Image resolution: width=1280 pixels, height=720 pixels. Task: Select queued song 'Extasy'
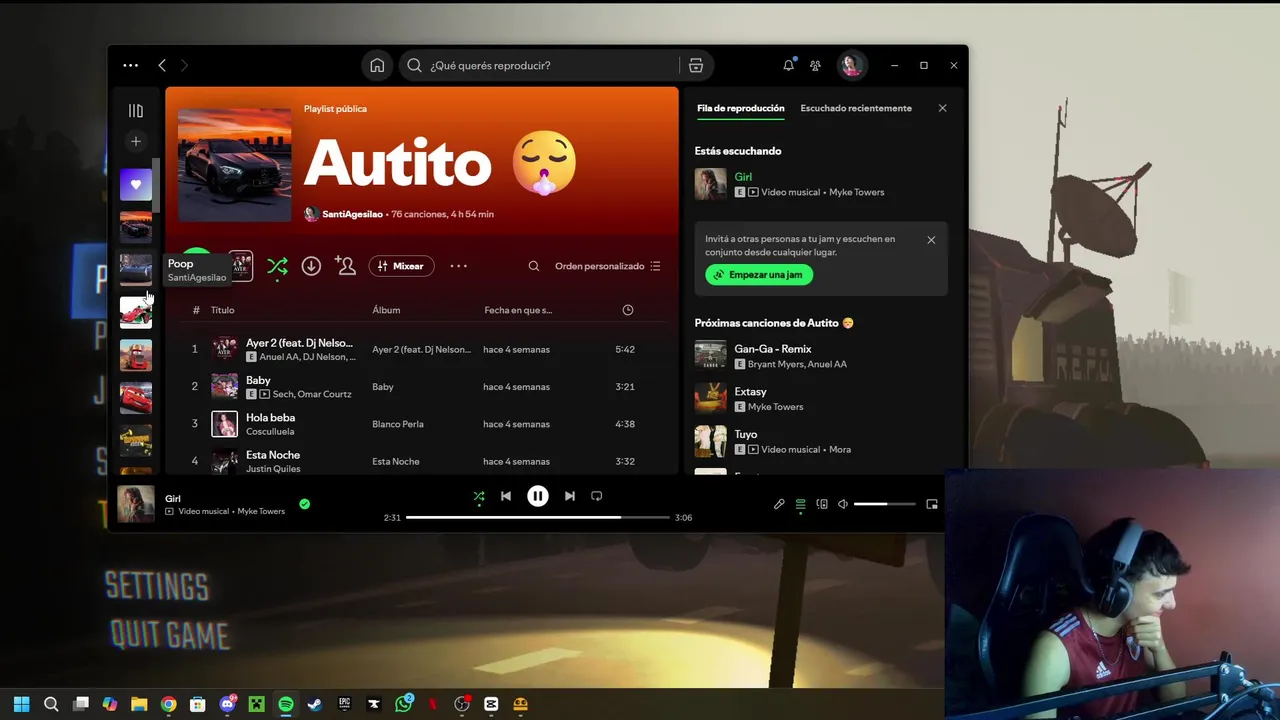[820, 398]
